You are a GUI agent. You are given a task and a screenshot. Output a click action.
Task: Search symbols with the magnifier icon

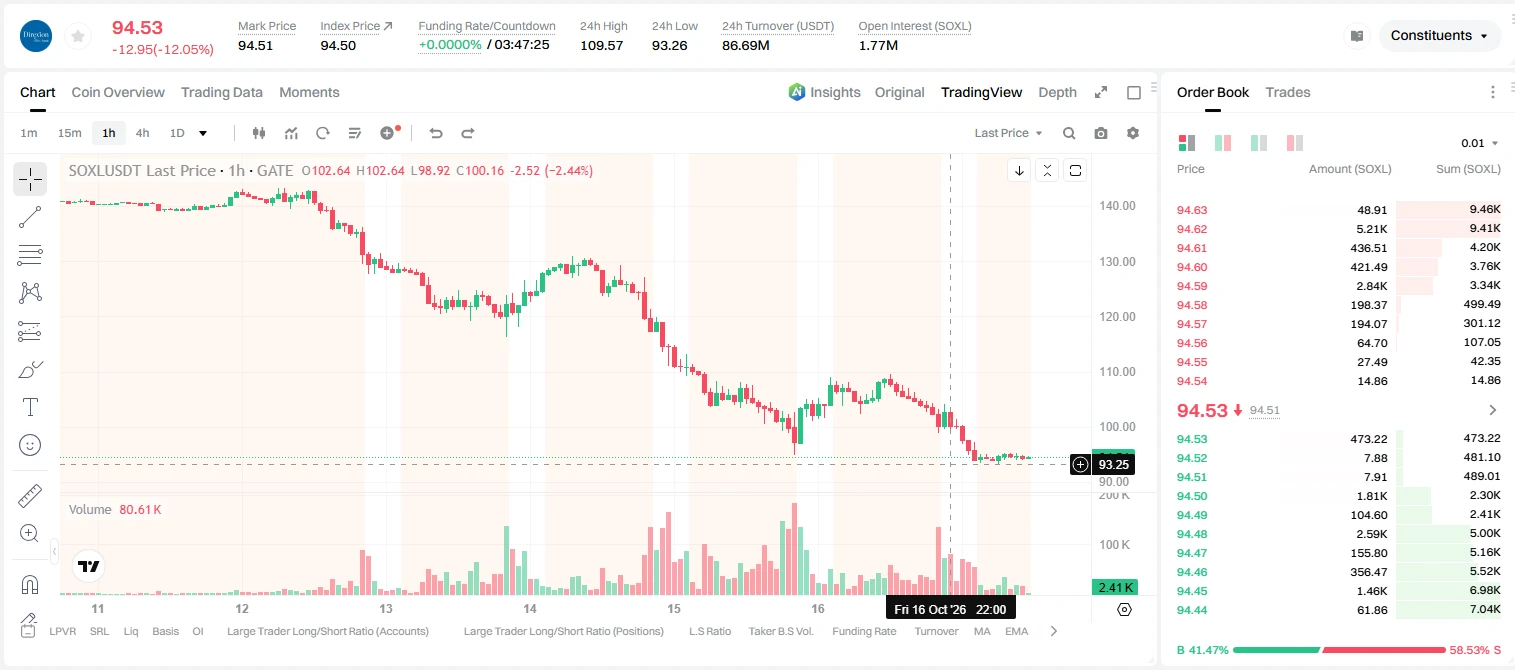(1069, 133)
